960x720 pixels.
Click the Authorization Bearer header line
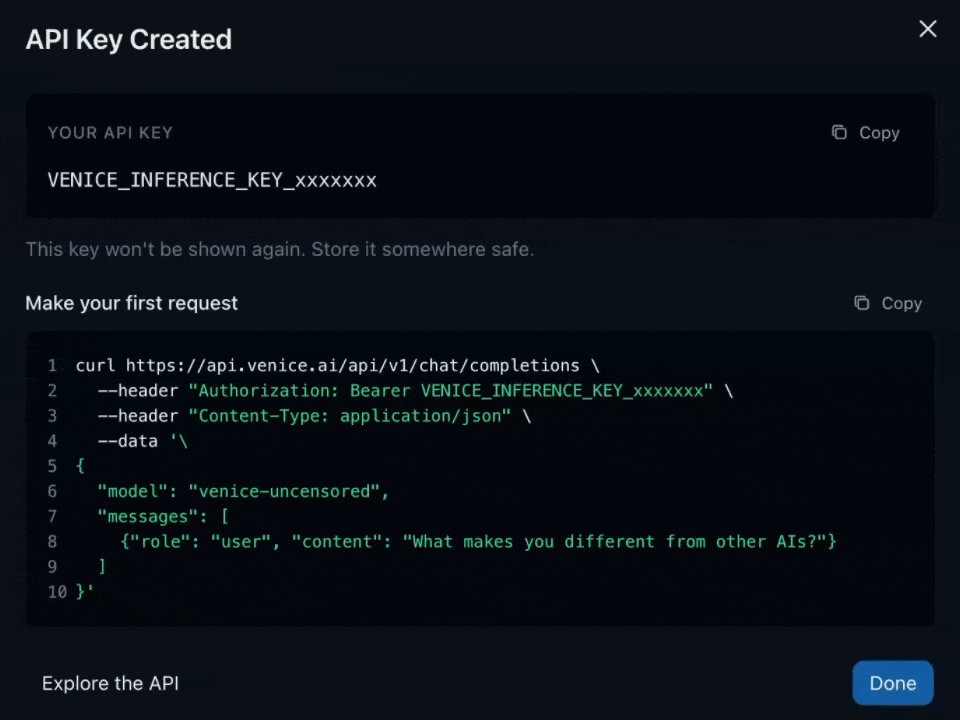pyautogui.click(x=415, y=391)
